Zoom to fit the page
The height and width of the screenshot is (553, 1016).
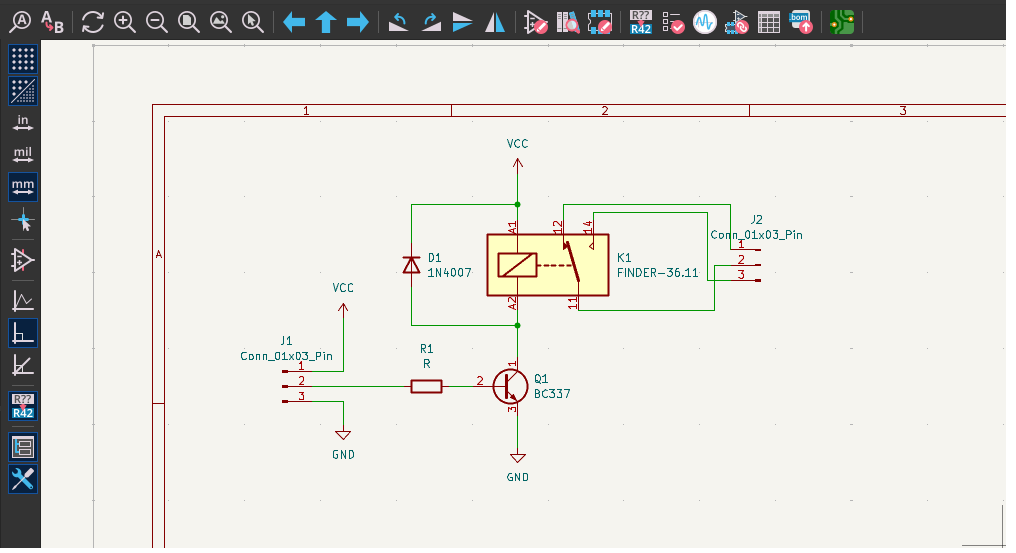pos(188,21)
